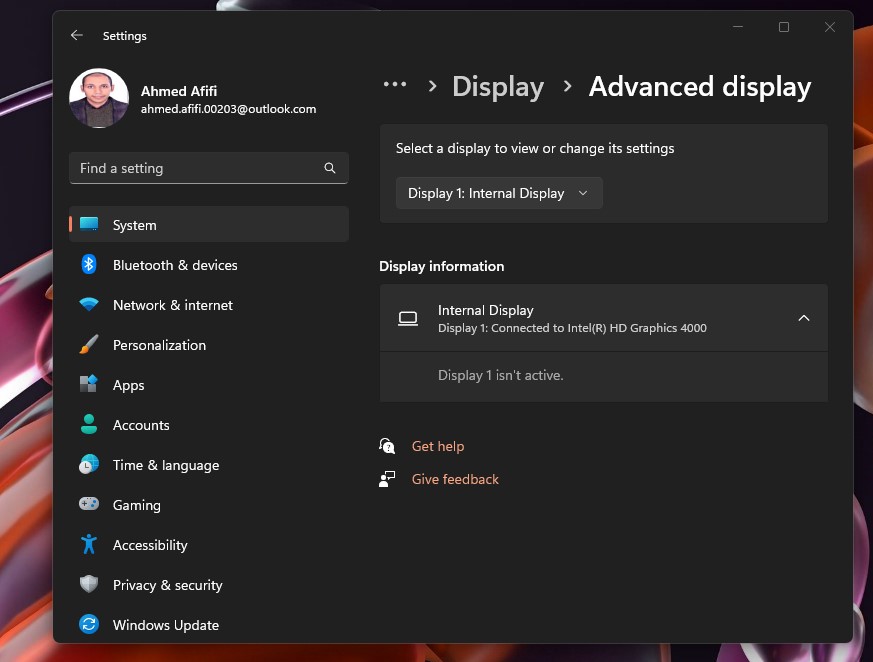
Task: Open Time & language settings
Action: coord(165,465)
